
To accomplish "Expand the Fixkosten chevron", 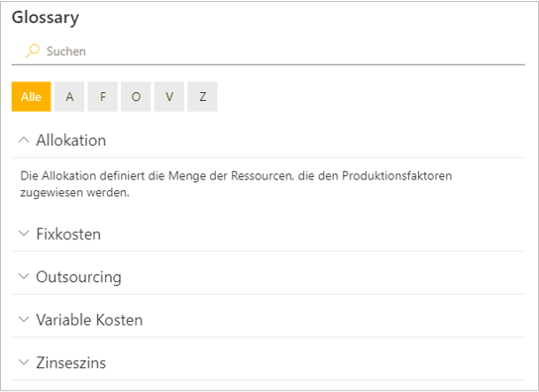I will 24,233.
